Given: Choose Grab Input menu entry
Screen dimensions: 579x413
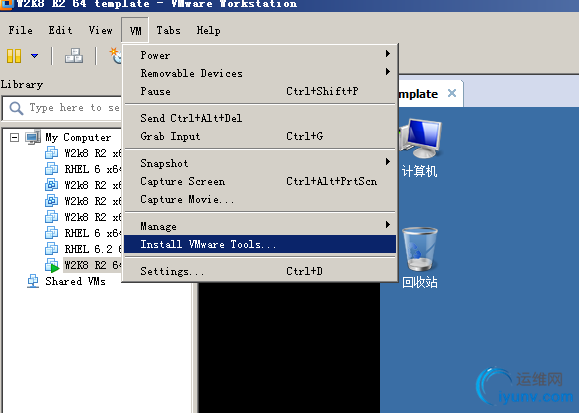Looking at the screenshot, I should pyautogui.click(x=260, y=136).
